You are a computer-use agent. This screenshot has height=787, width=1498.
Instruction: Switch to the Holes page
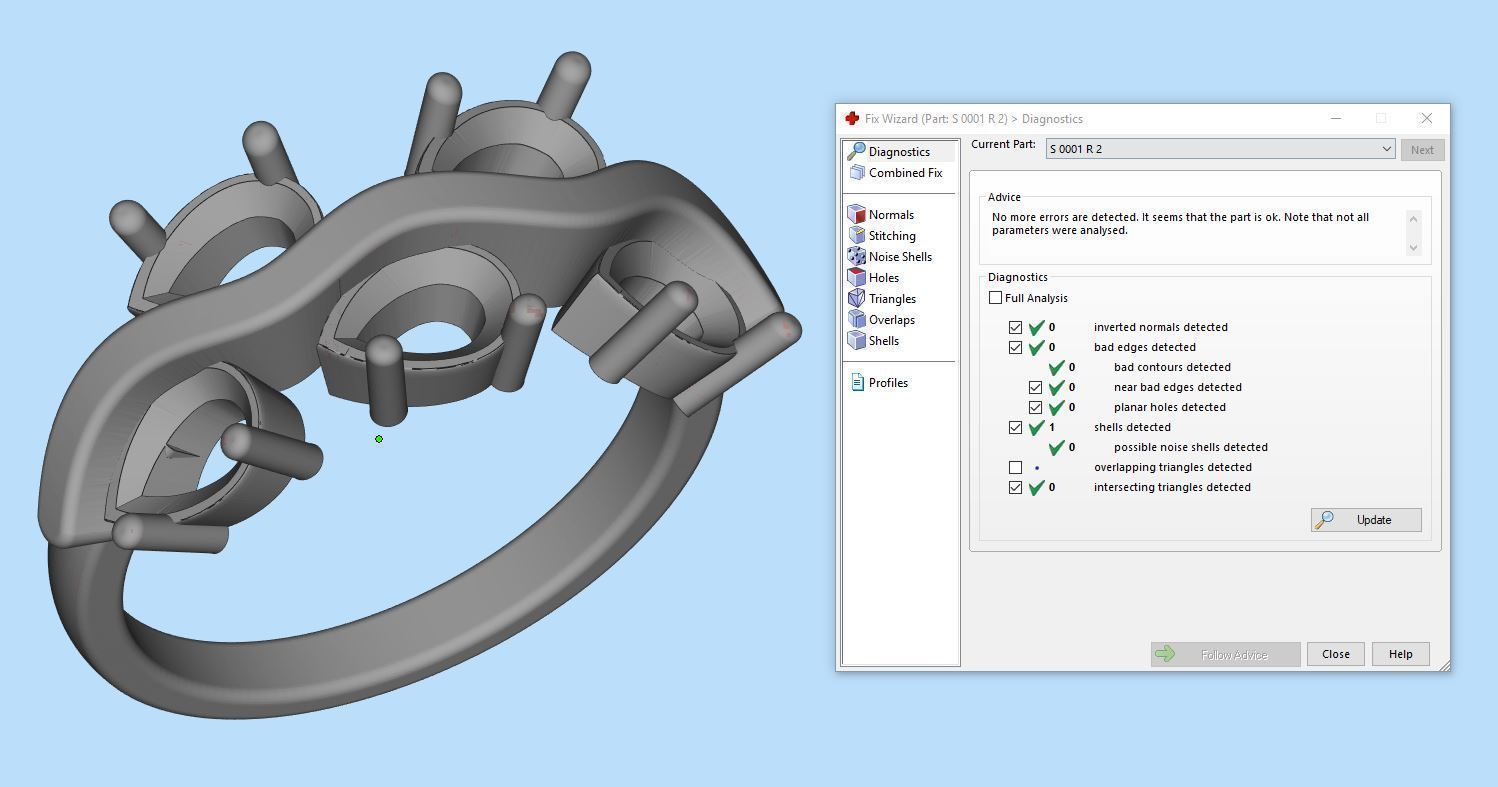click(x=884, y=278)
